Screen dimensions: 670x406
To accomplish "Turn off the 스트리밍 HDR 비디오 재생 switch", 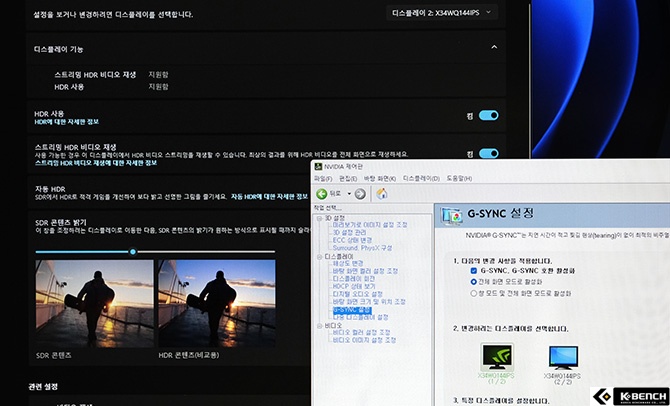I will tap(488, 153).
